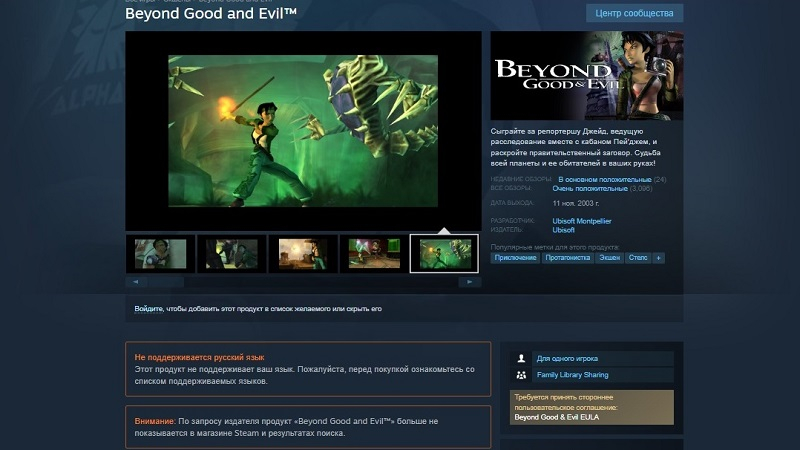Click the thumbnail strip scrollbar handle
Screen dimensions: 800x450
[166, 282]
